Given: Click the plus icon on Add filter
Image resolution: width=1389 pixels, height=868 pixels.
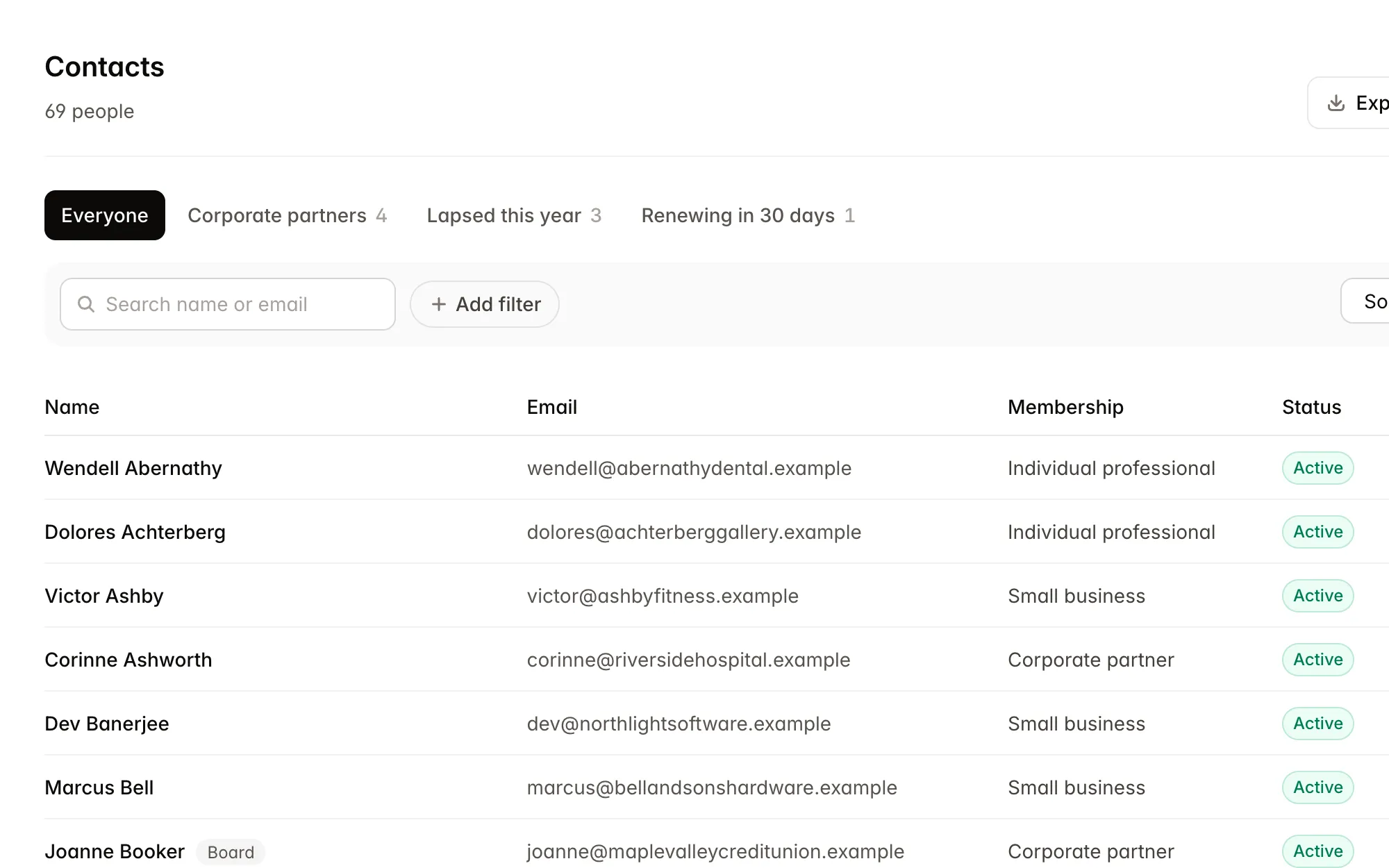Looking at the screenshot, I should click(439, 304).
